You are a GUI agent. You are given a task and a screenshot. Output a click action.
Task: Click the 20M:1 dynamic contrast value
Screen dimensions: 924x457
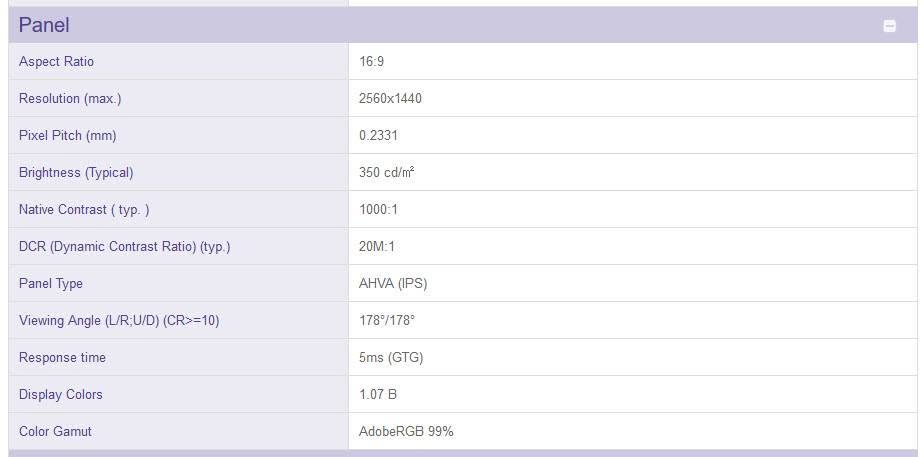pyautogui.click(x=377, y=247)
